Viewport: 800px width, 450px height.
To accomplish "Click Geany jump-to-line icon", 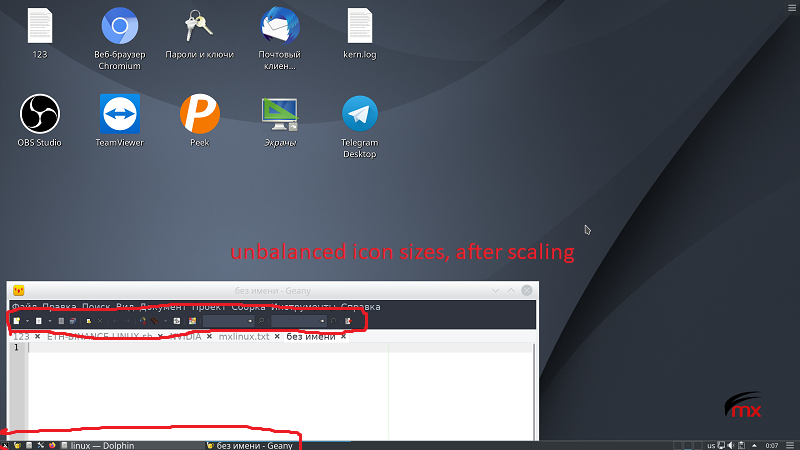I will [x=334, y=321].
